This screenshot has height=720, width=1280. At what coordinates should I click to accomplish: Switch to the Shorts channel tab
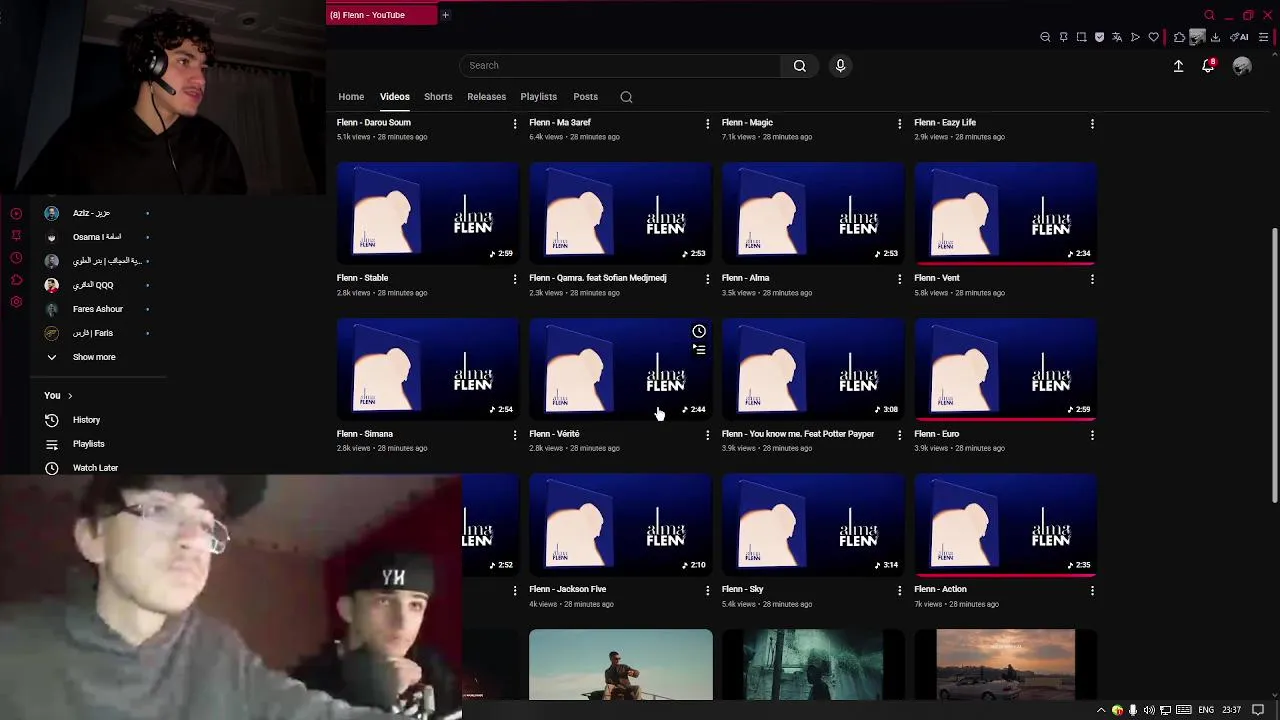click(438, 97)
